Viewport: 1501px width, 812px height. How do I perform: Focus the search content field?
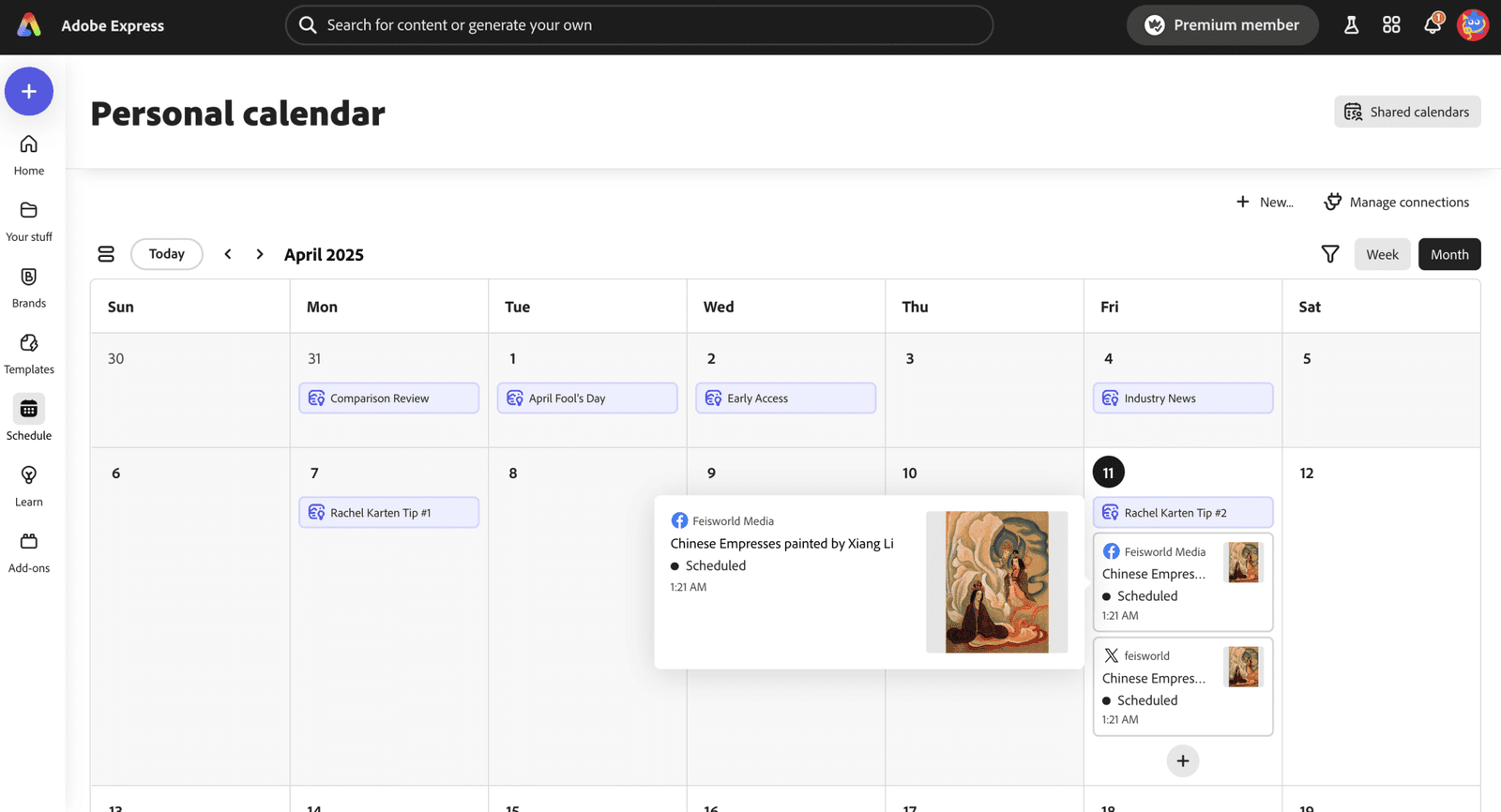[x=639, y=25]
